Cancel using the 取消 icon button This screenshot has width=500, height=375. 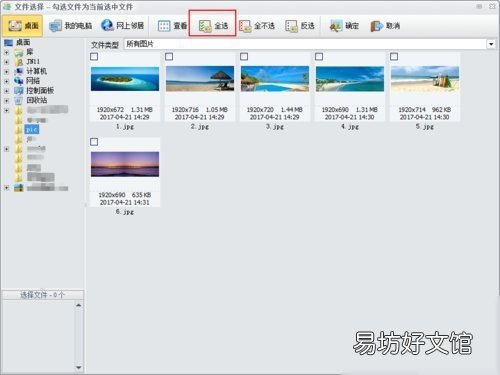pyautogui.click(x=385, y=26)
